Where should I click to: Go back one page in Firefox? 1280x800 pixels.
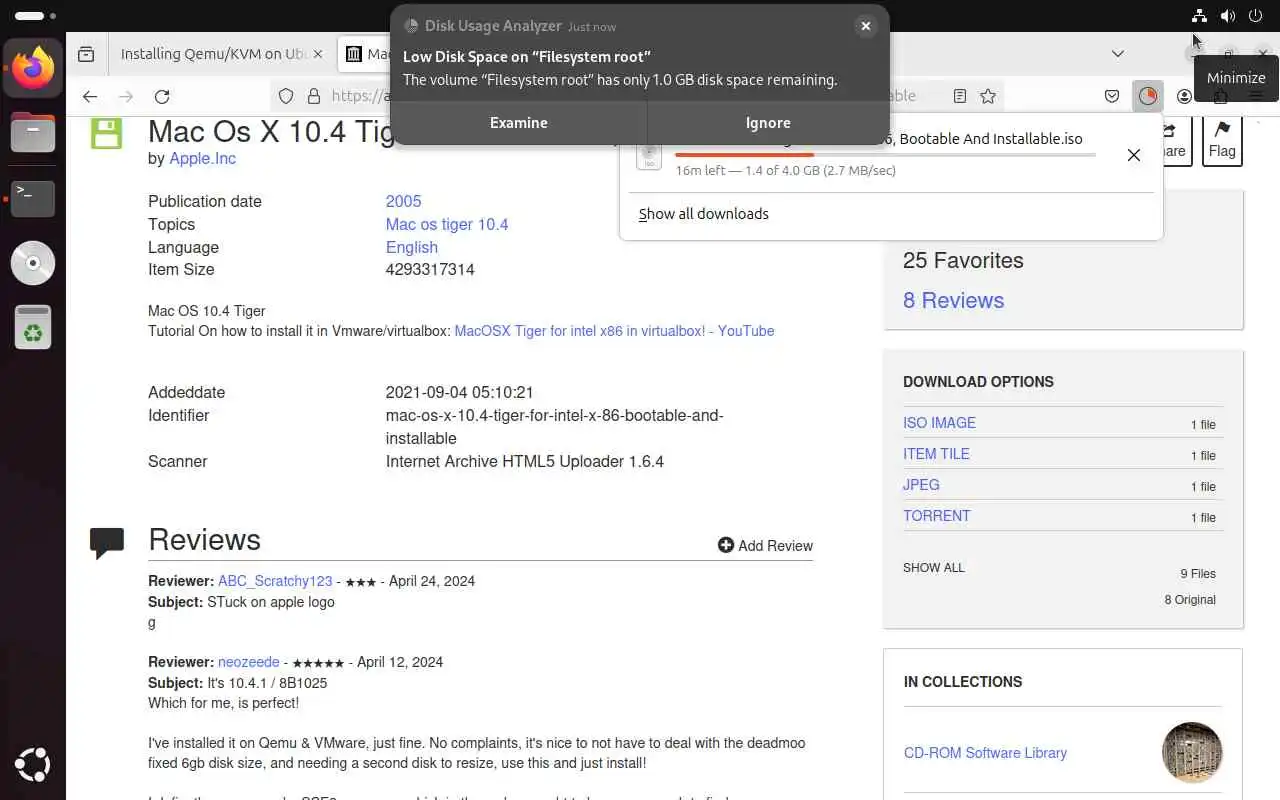(x=90, y=96)
